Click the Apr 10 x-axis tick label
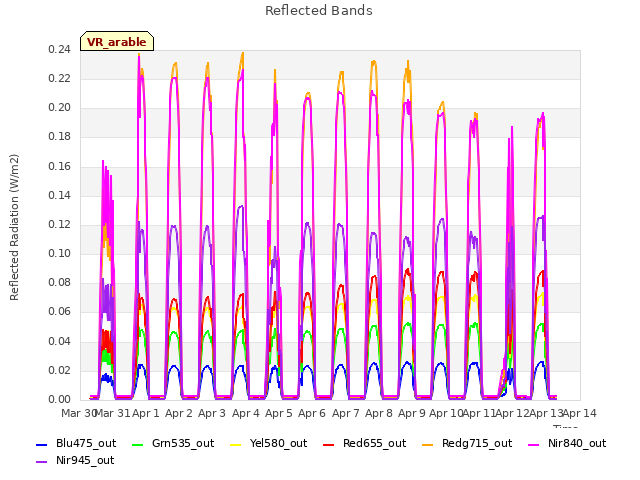The image size is (640, 480). tap(446, 413)
